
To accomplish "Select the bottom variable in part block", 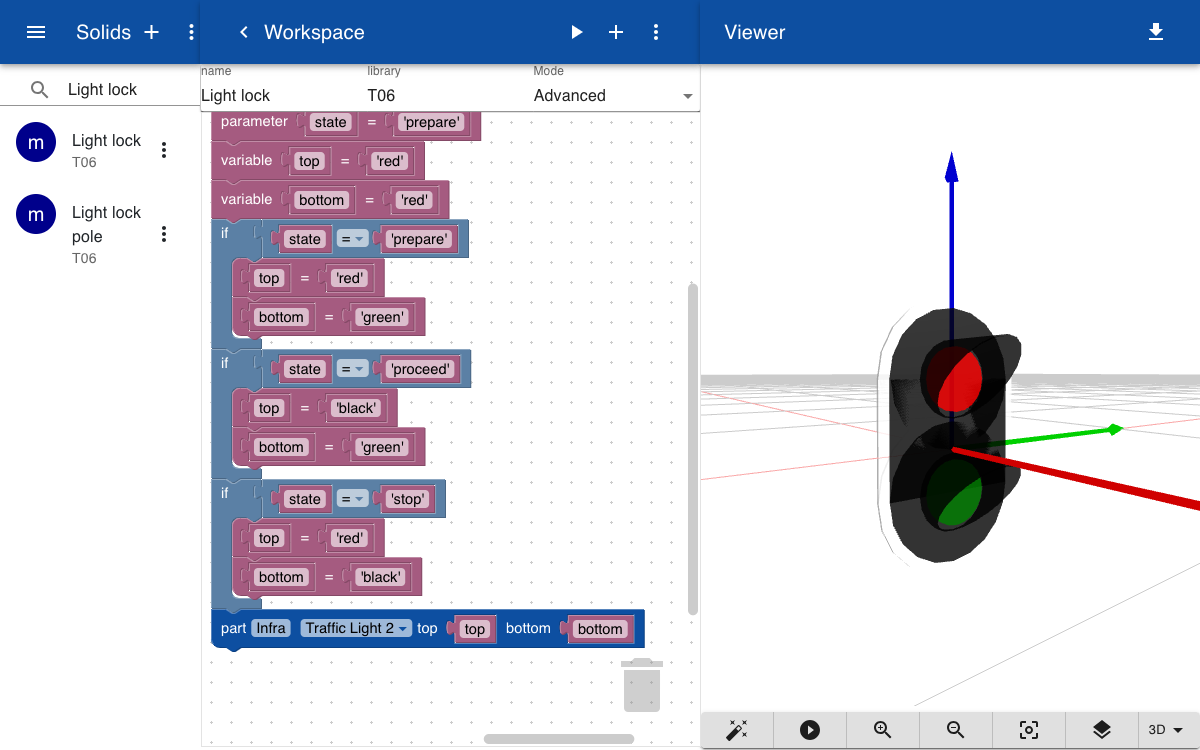I will pyautogui.click(x=600, y=629).
